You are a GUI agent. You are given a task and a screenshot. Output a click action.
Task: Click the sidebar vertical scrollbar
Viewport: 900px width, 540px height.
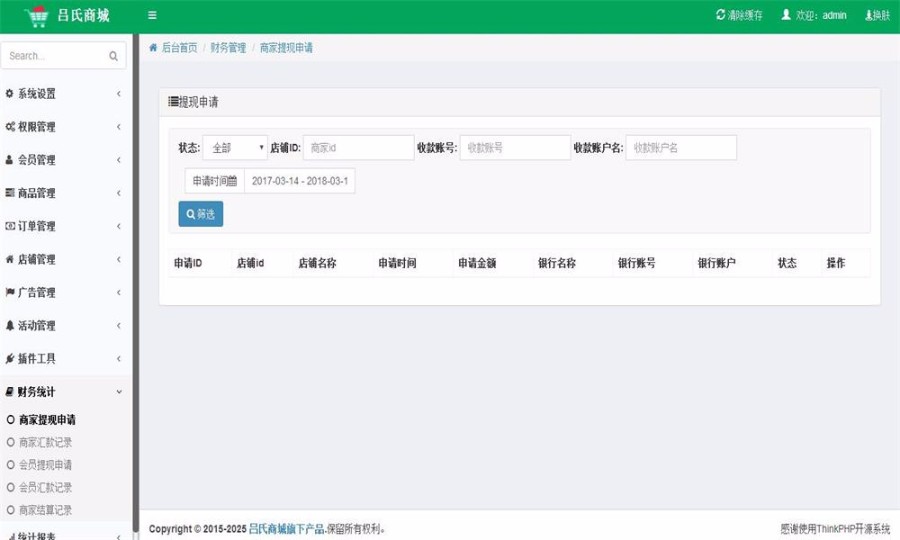coord(136,282)
